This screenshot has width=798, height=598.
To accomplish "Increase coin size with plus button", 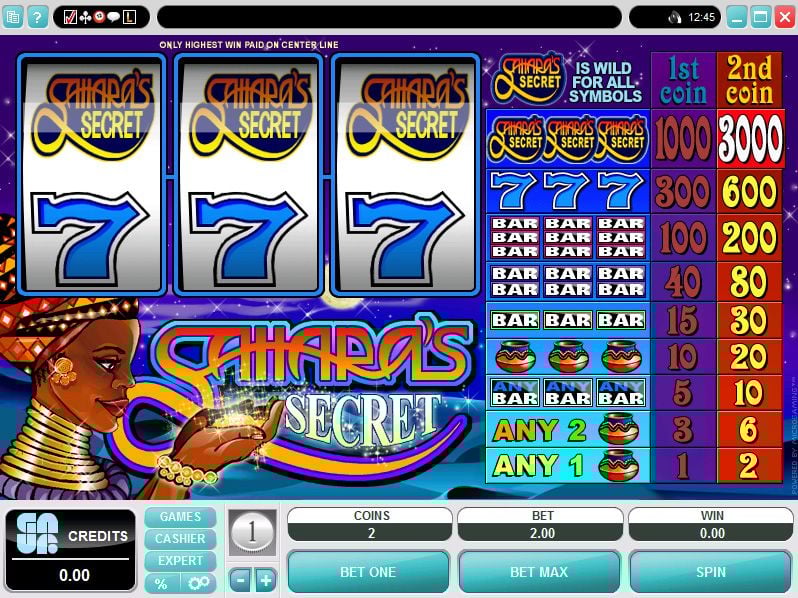I will (266, 580).
